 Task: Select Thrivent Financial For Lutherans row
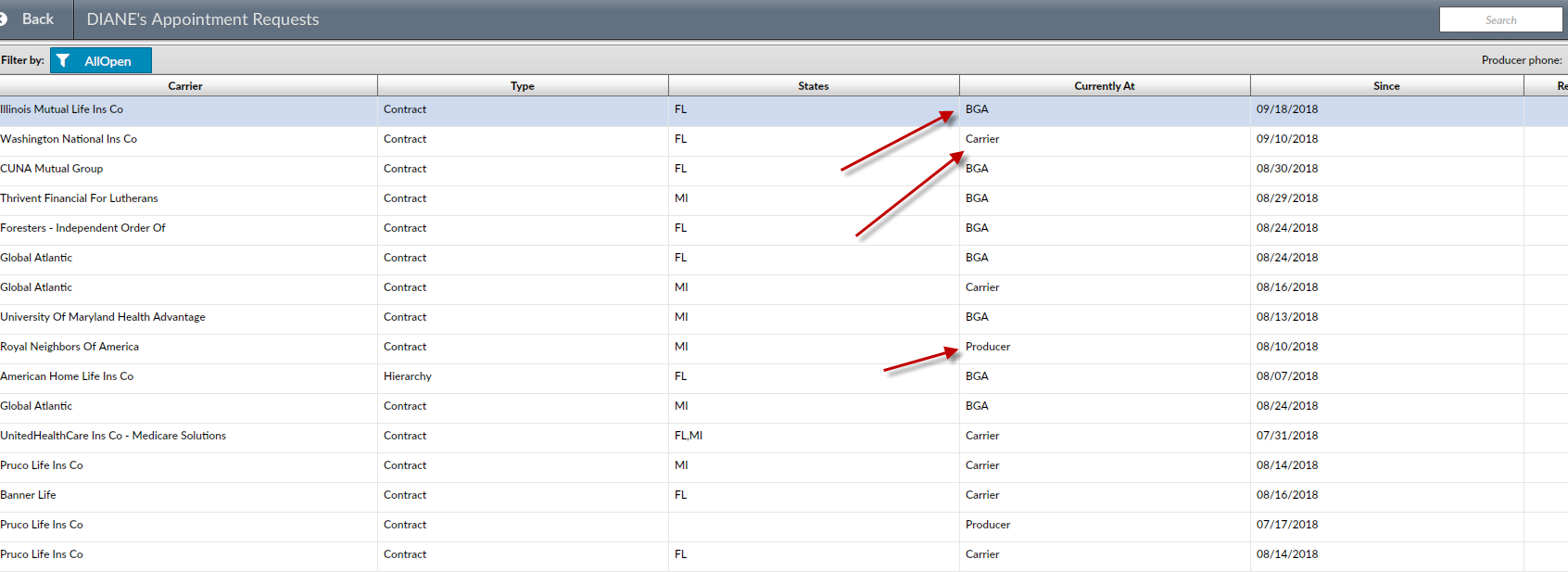(784, 200)
